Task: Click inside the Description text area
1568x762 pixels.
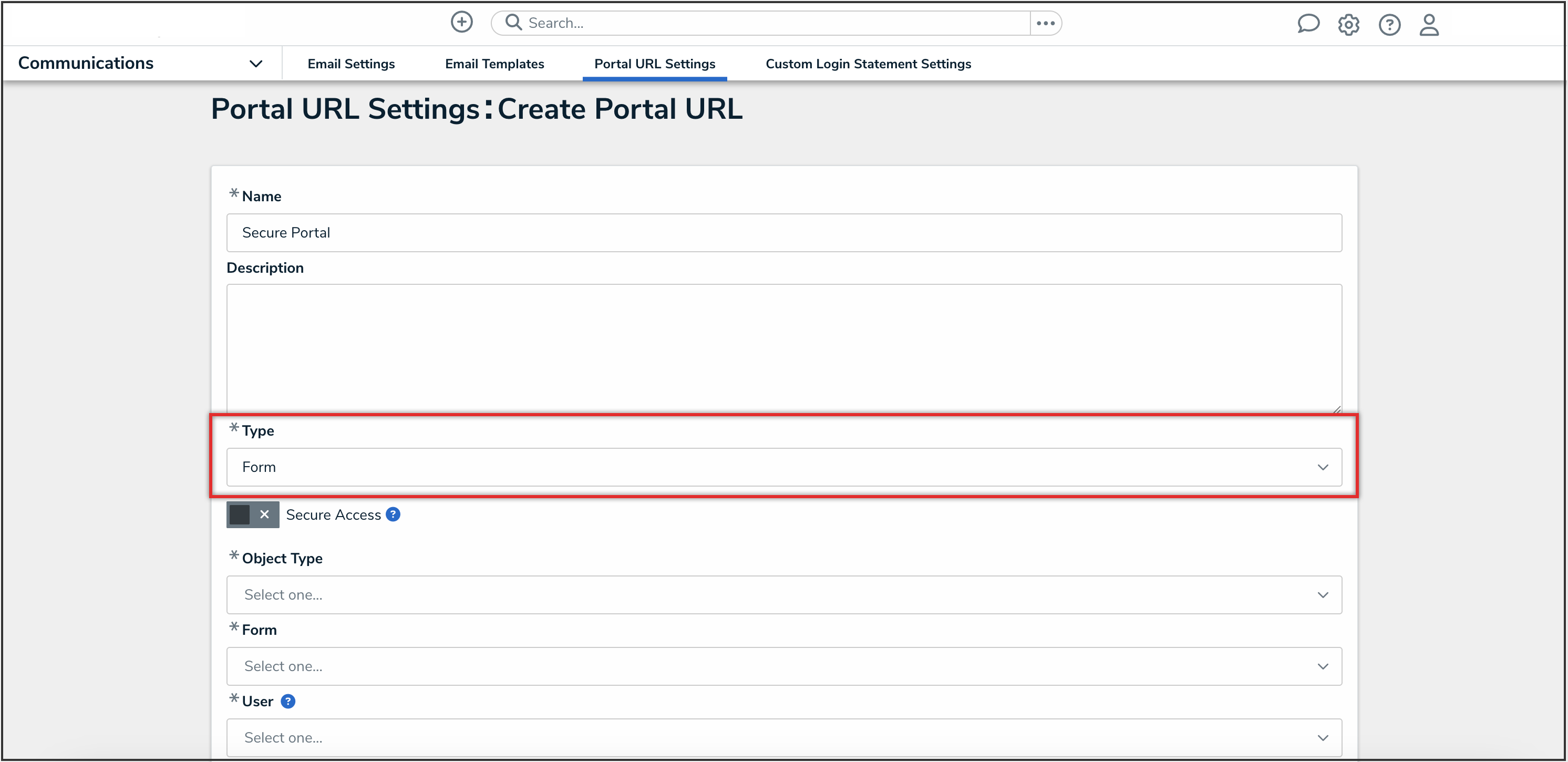Action: coord(783,348)
